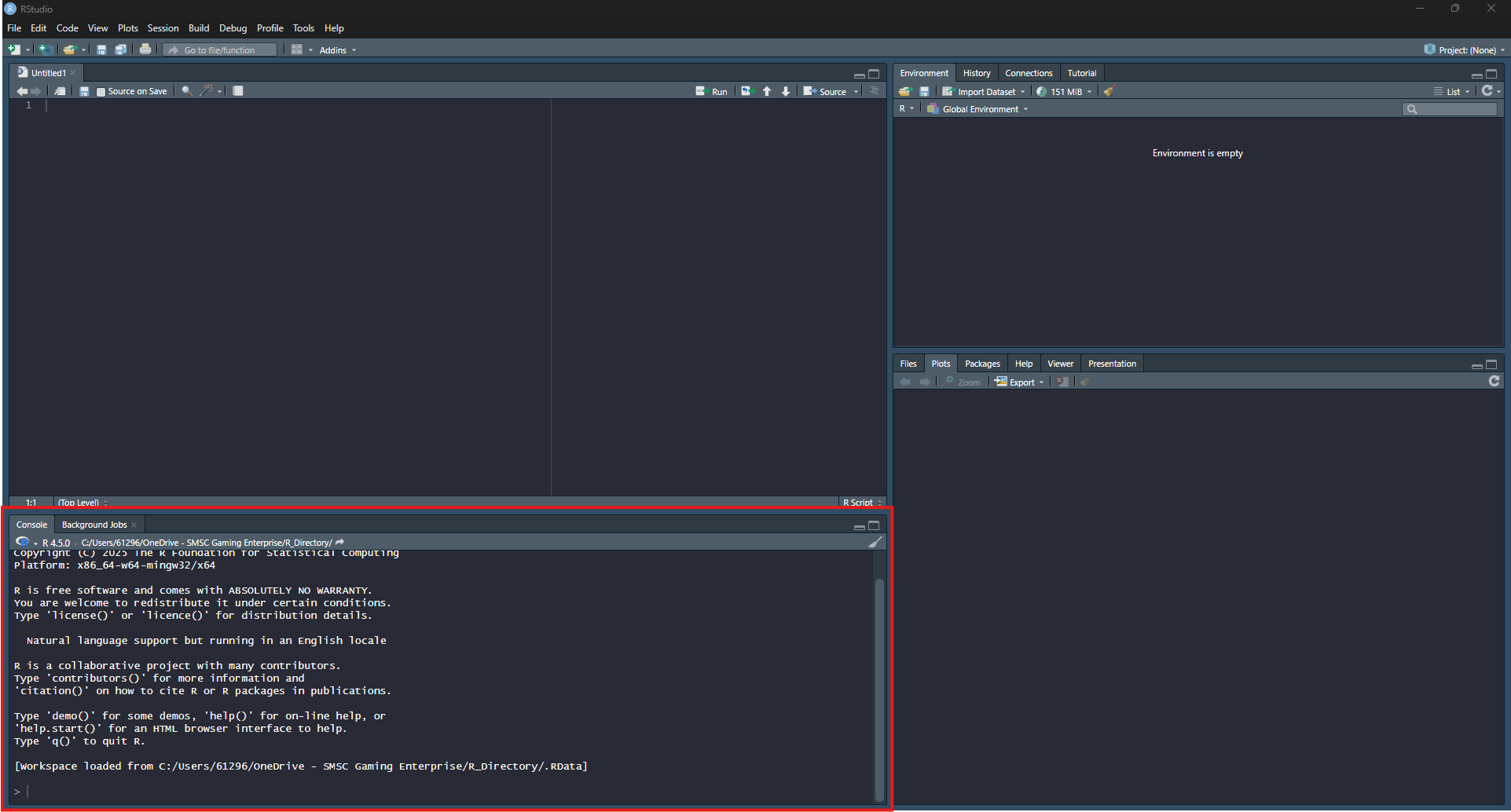Load workspace in Environment pane
1511x812 pixels.
pos(905,92)
